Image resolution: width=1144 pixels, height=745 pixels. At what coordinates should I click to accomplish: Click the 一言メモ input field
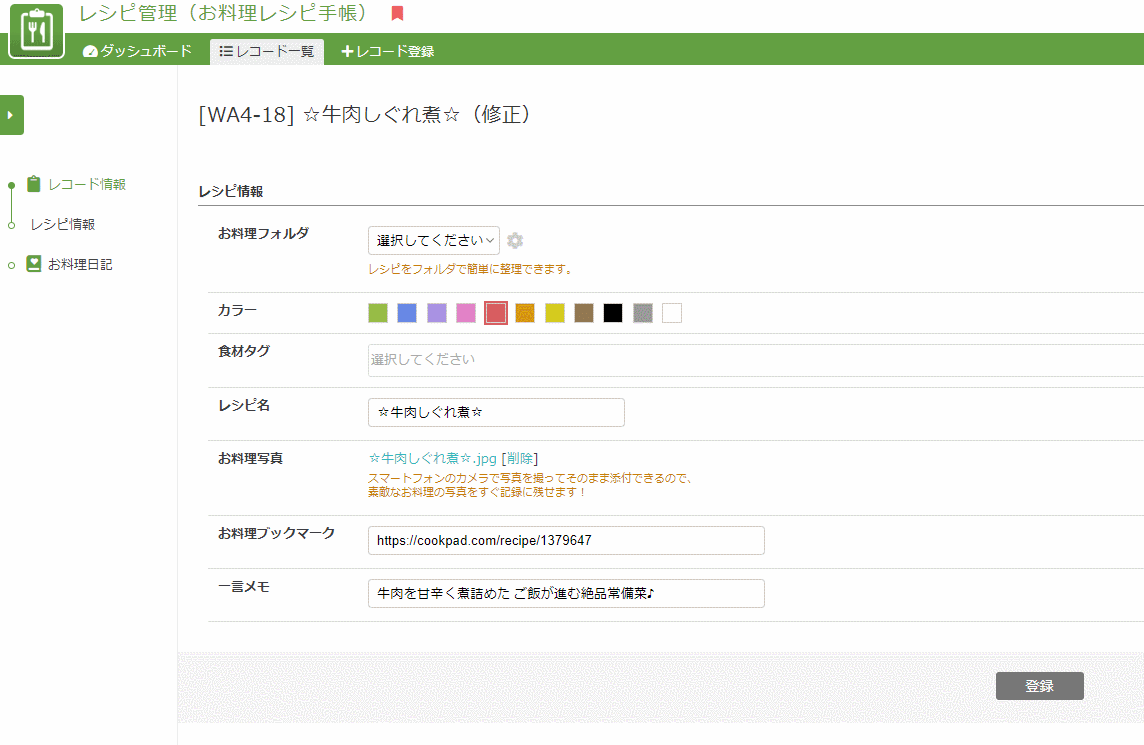tap(566, 593)
